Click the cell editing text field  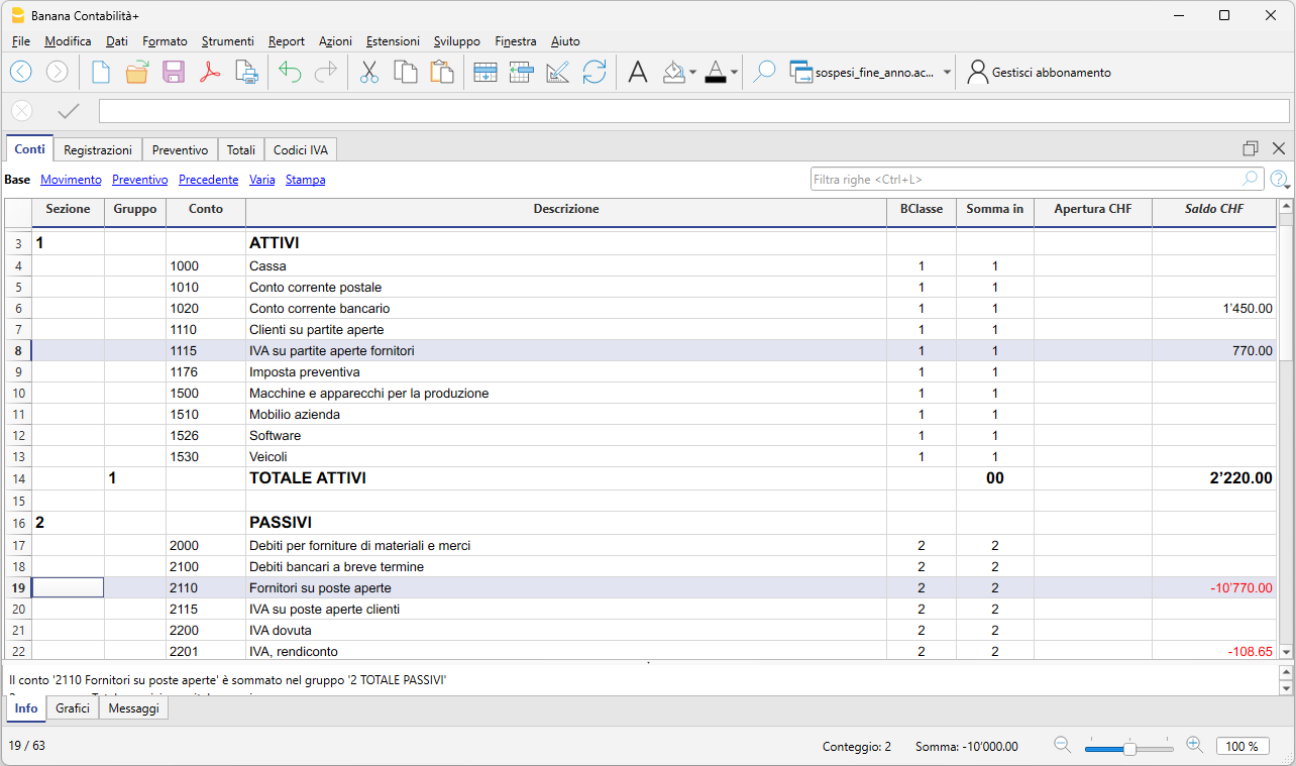[694, 111]
